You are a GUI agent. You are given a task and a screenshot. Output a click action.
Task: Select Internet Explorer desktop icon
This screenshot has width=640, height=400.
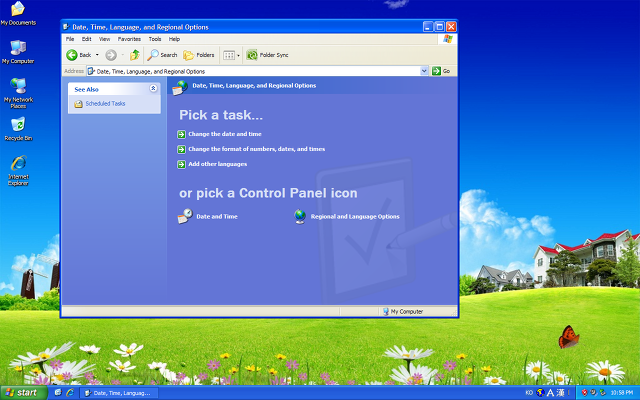[x=18, y=171]
